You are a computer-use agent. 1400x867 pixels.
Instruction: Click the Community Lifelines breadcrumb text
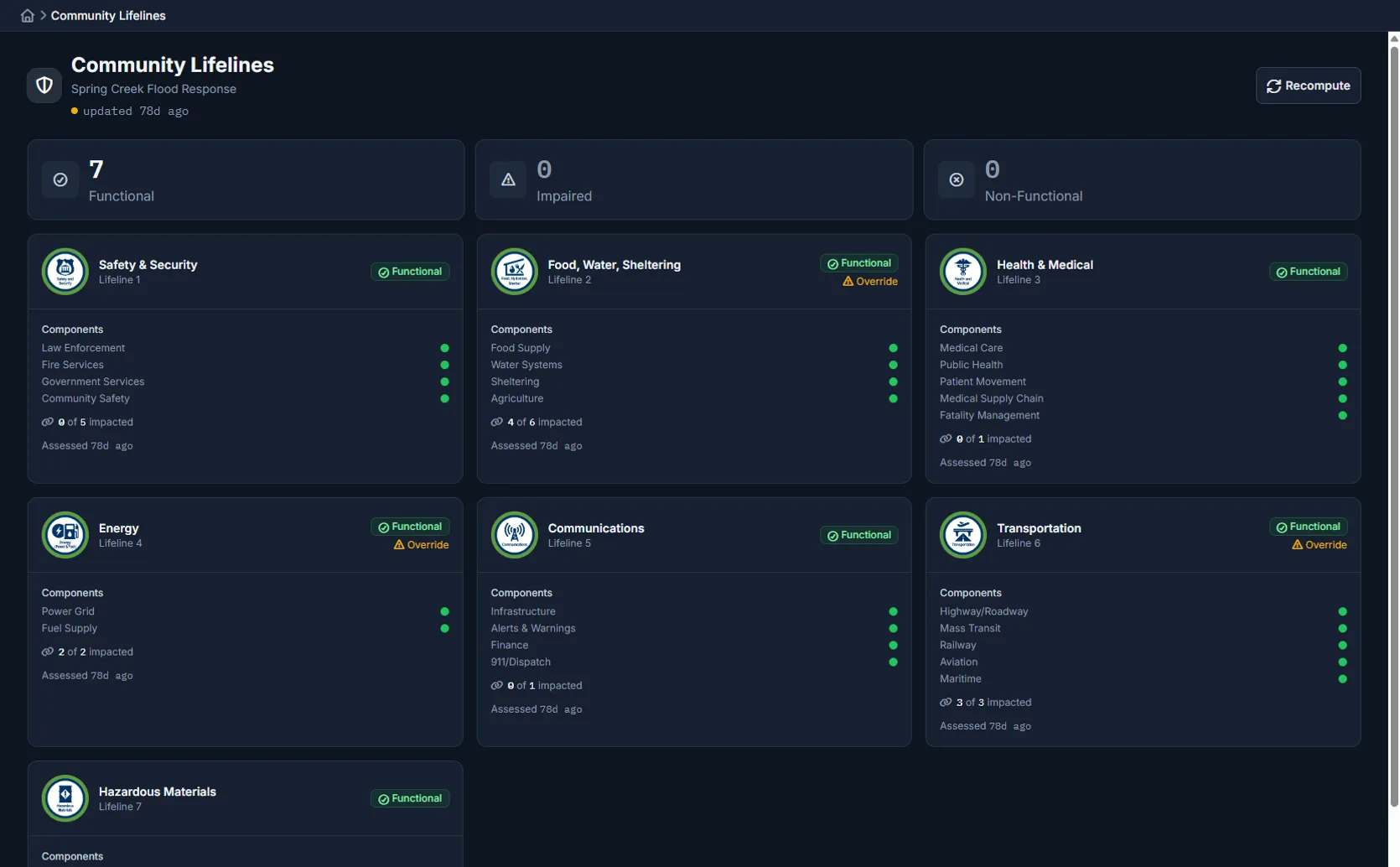[x=108, y=16]
